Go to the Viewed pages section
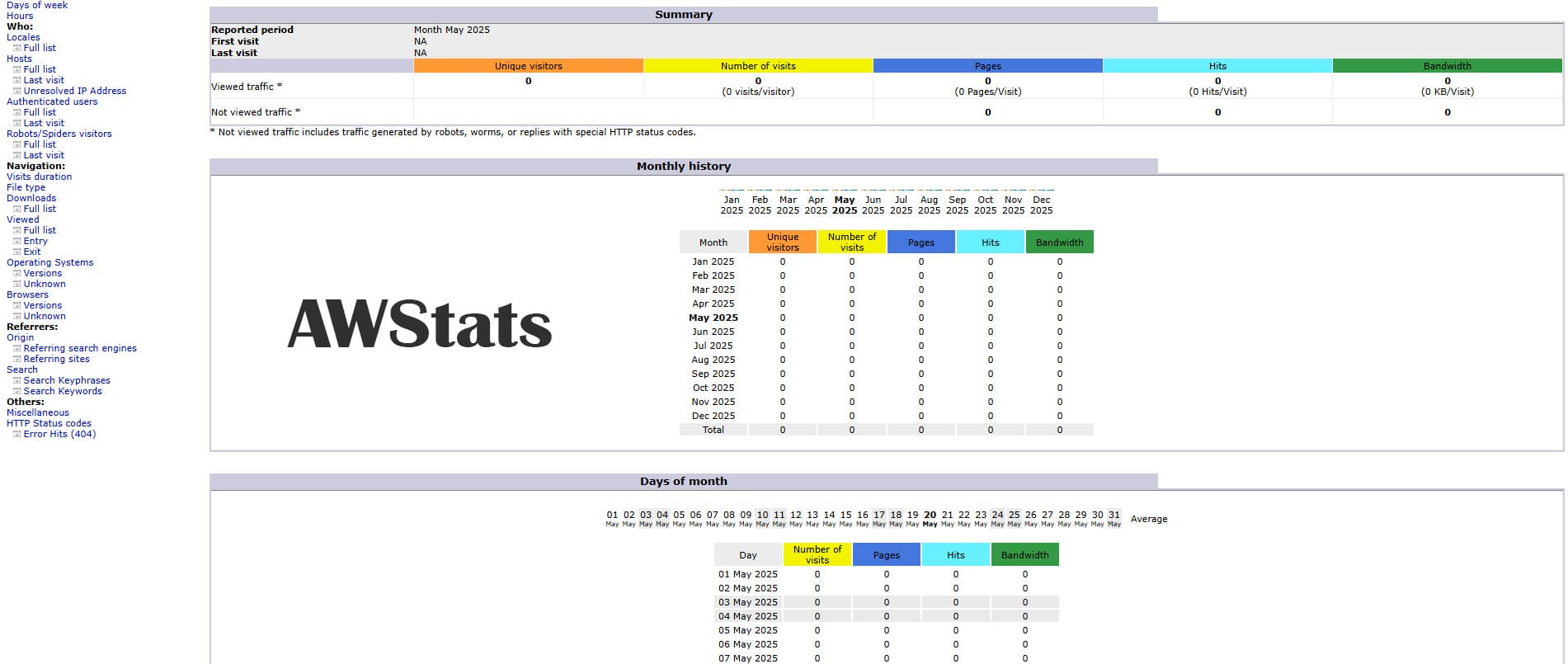1568x664 pixels. pos(23,219)
